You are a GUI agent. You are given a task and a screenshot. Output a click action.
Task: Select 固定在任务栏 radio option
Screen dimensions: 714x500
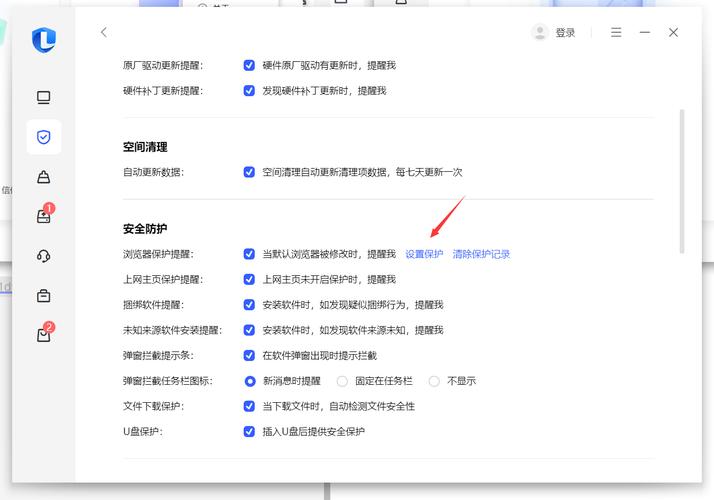pos(342,381)
